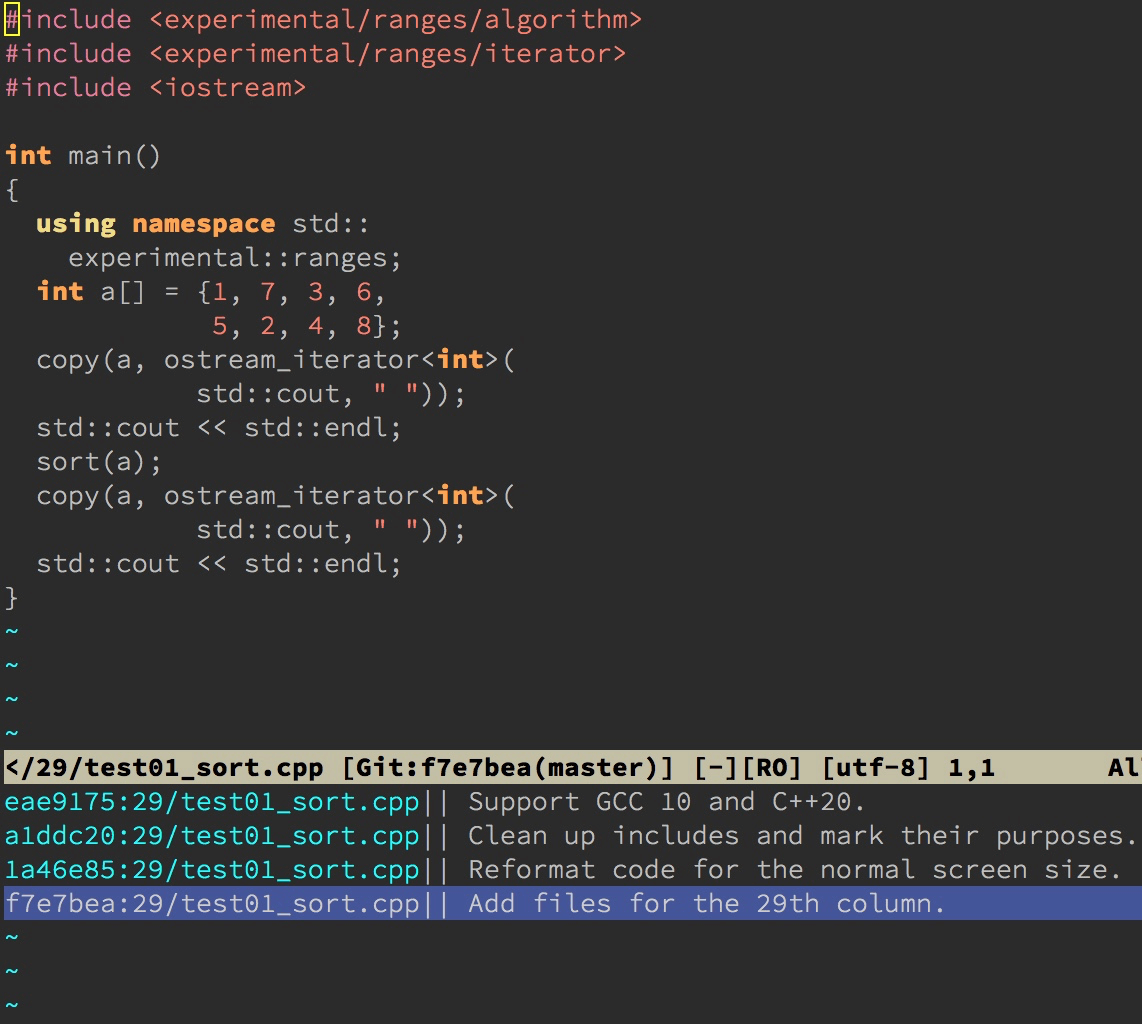Screen dimensions: 1142x1024
Task: Click highlighted commit f7e7bea entry
Action: coord(211,904)
